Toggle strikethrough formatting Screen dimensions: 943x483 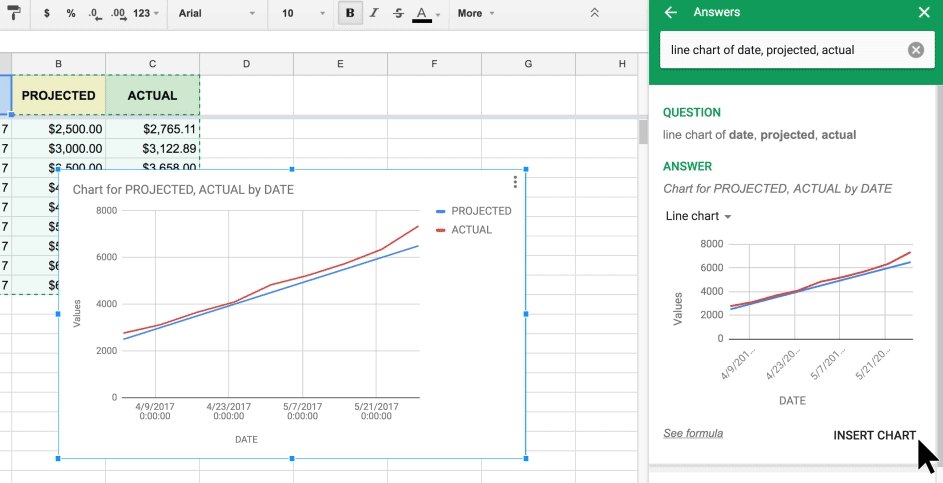point(398,13)
